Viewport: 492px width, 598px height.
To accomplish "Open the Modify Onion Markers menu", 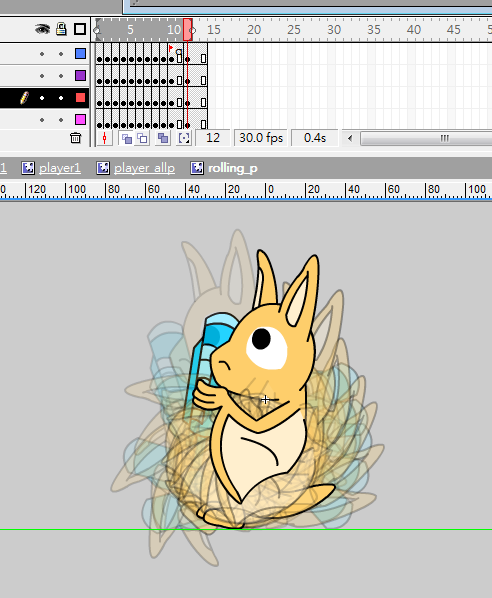I will 184,138.
